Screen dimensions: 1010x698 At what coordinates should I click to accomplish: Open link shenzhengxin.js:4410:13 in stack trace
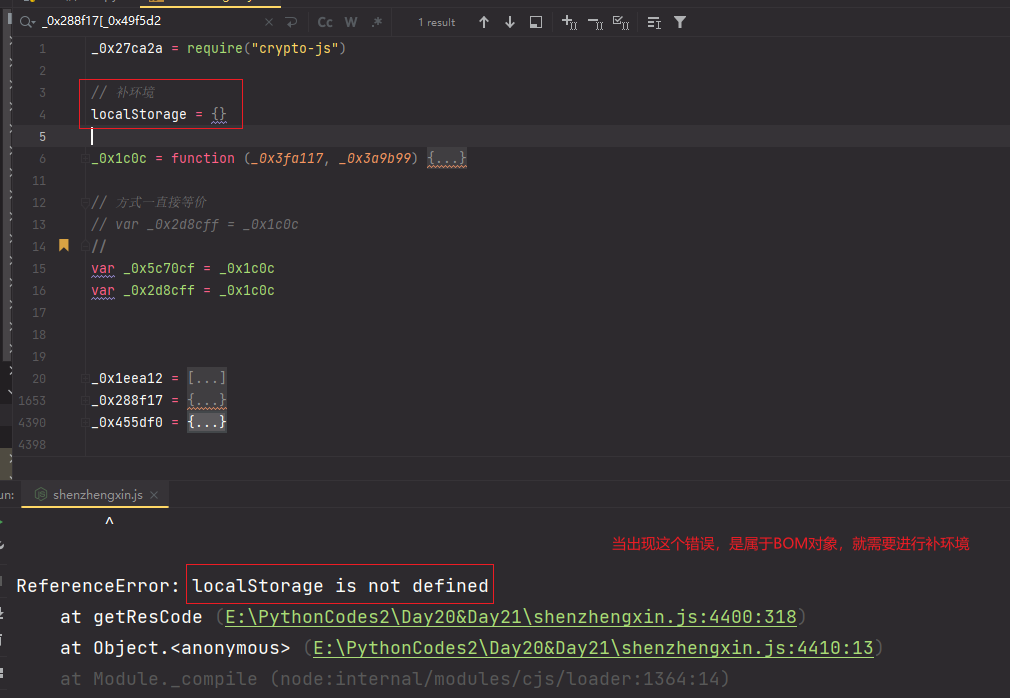[593, 648]
